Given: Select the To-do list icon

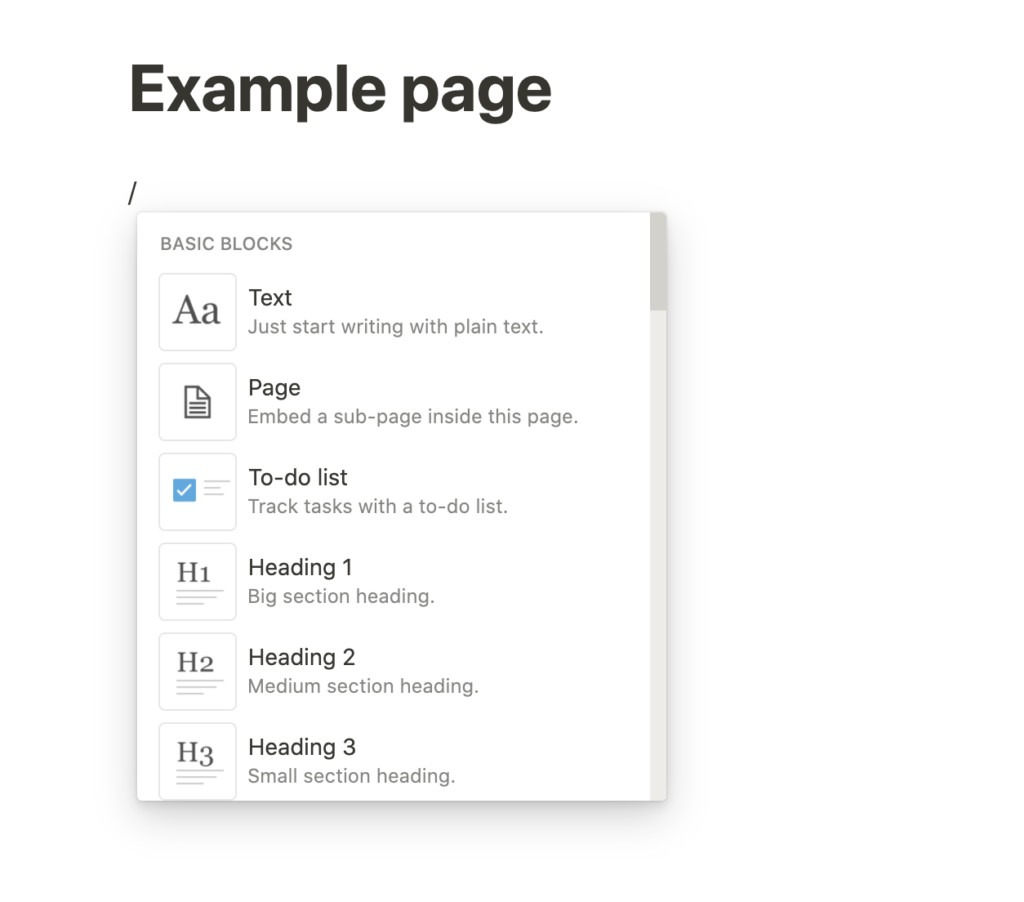Looking at the screenshot, I should coord(197,491).
